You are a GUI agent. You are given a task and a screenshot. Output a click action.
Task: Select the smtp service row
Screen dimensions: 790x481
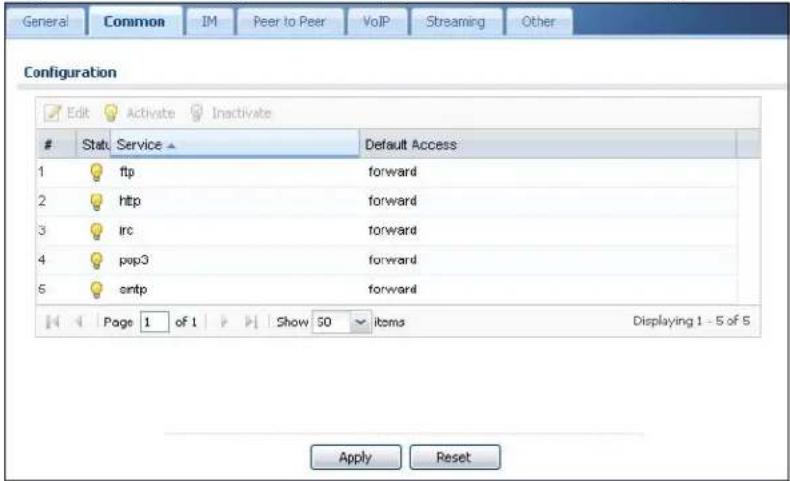tap(387, 290)
